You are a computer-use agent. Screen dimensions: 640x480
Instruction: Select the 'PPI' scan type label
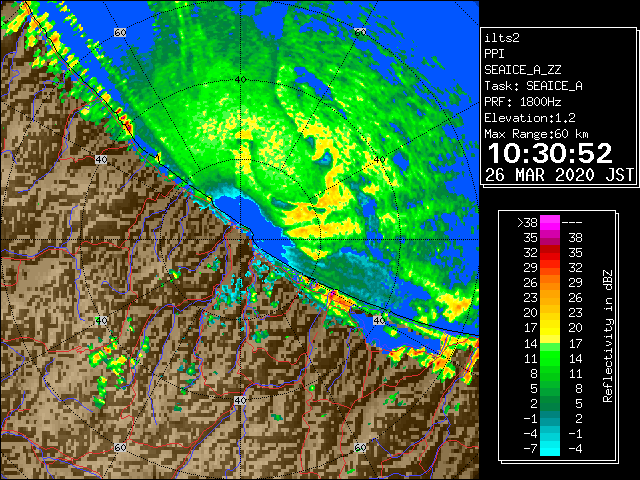pyautogui.click(x=494, y=53)
